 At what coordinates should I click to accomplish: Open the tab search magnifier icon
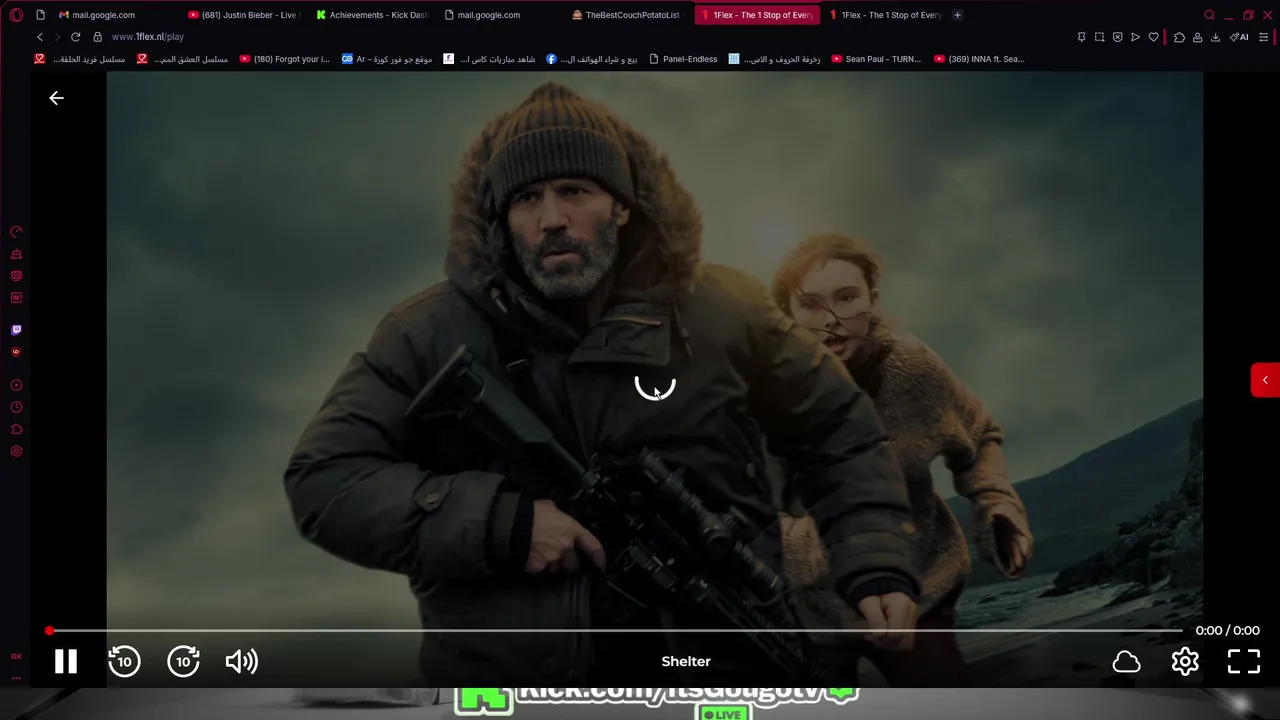click(x=1209, y=15)
